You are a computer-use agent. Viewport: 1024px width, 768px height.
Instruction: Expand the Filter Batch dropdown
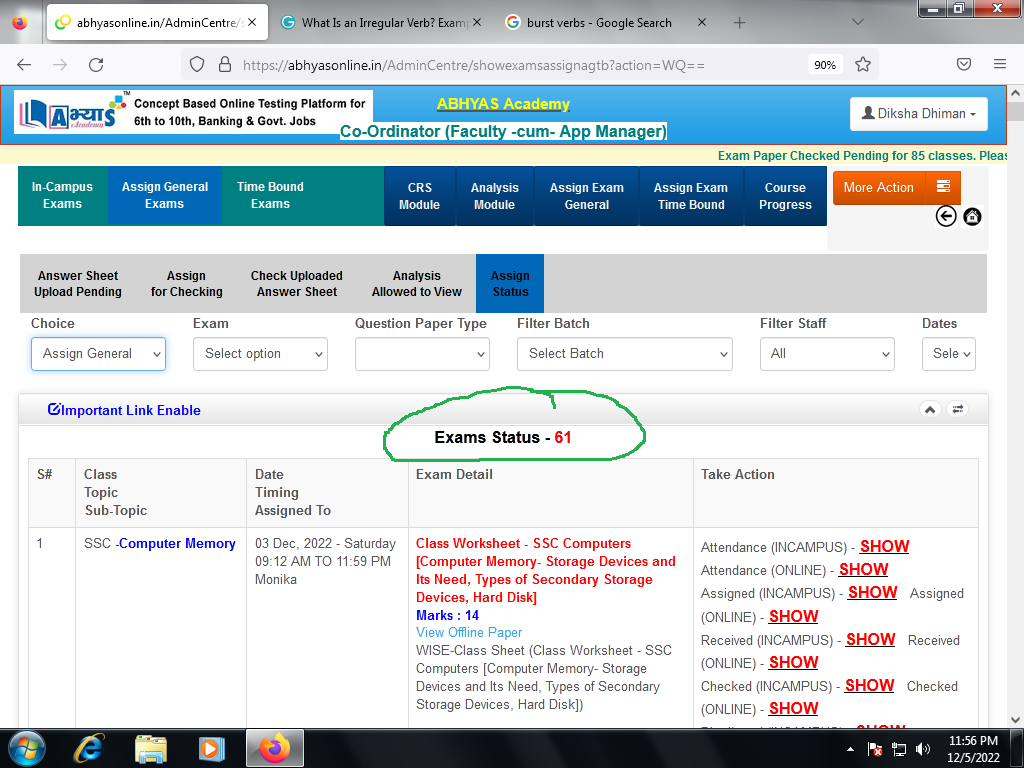[x=624, y=354]
